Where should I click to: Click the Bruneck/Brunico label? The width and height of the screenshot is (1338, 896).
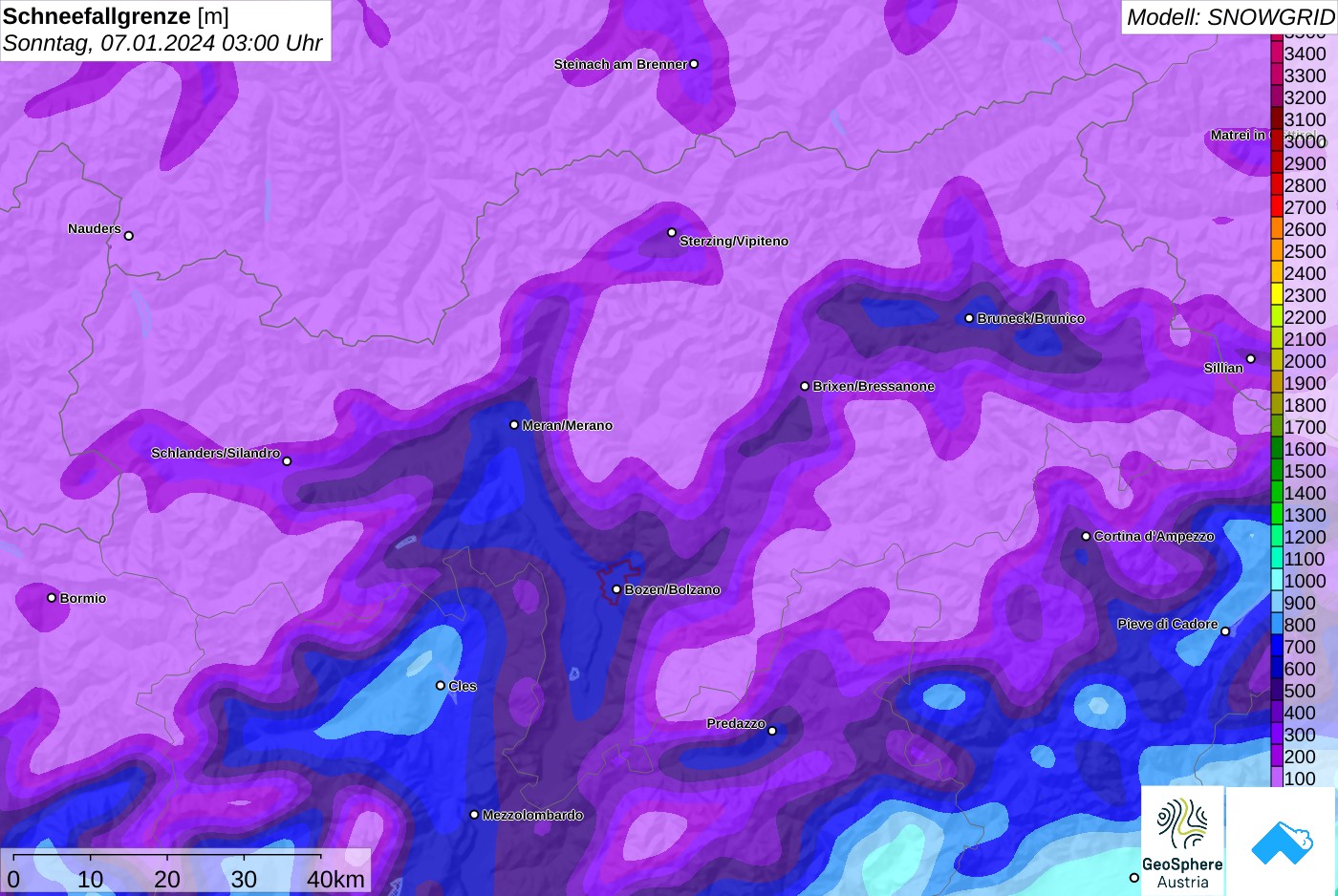click(x=1031, y=318)
